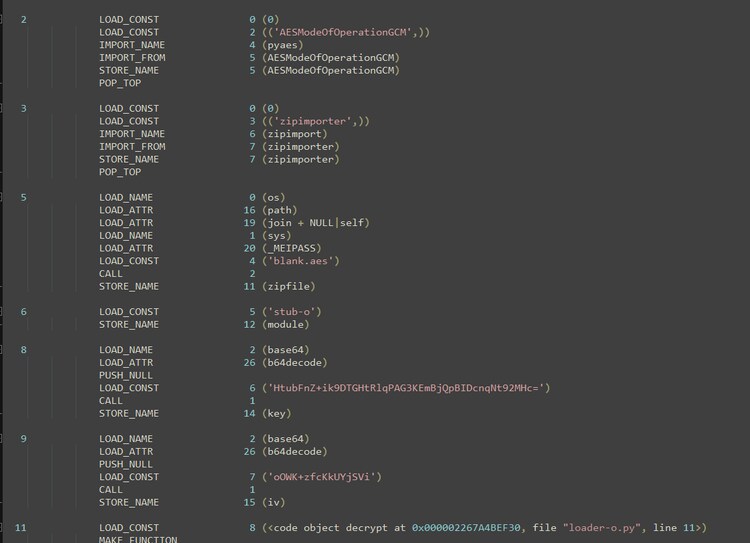Viewport: 750px width, 543px height.
Task: Click line number 6 in the gutter
Action: pos(24,312)
